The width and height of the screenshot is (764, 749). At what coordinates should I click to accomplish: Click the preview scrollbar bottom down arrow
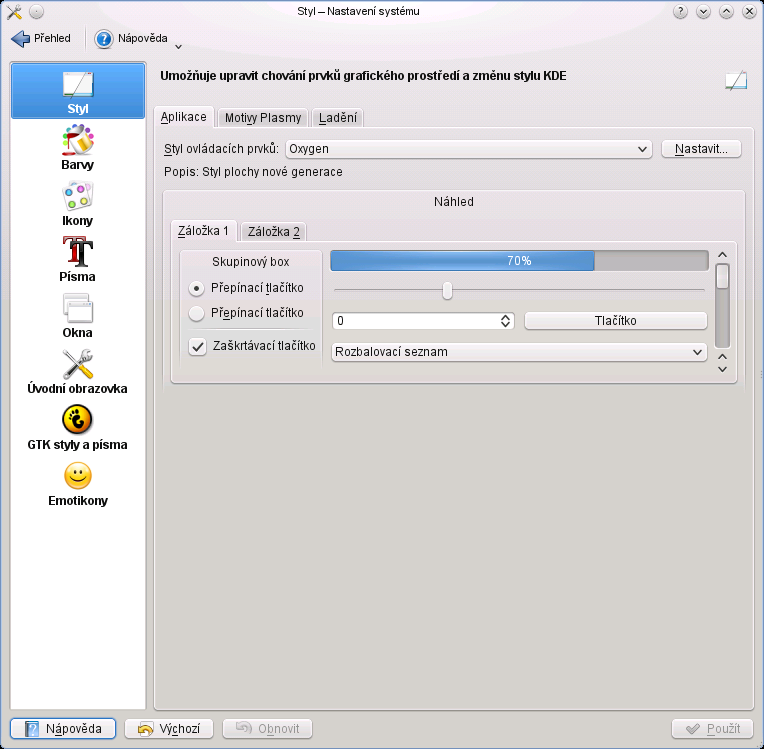[x=723, y=369]
